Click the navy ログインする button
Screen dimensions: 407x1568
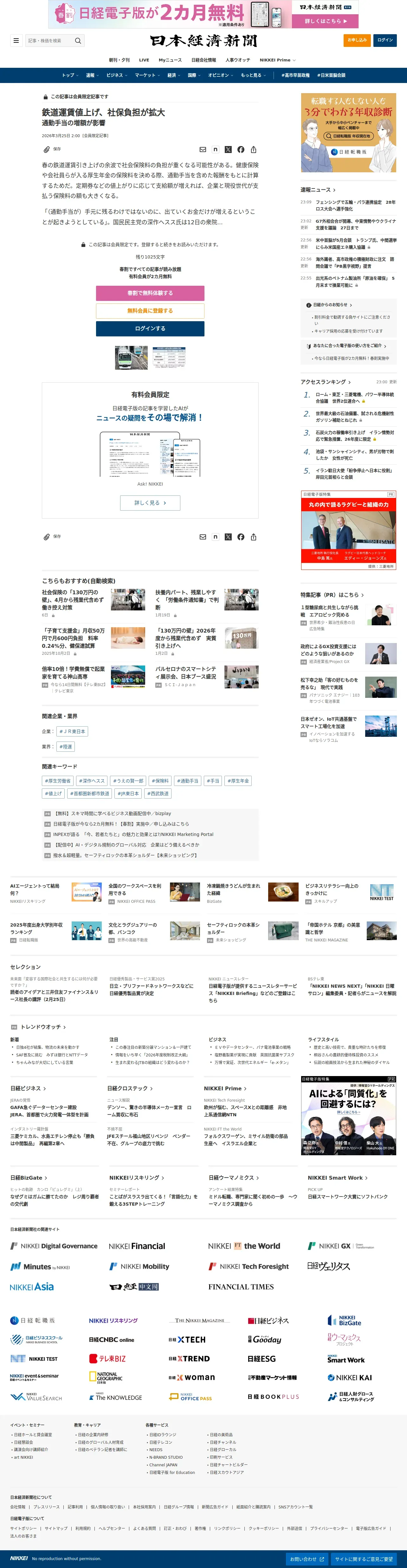pyautogui.click(x=150, y=329)
